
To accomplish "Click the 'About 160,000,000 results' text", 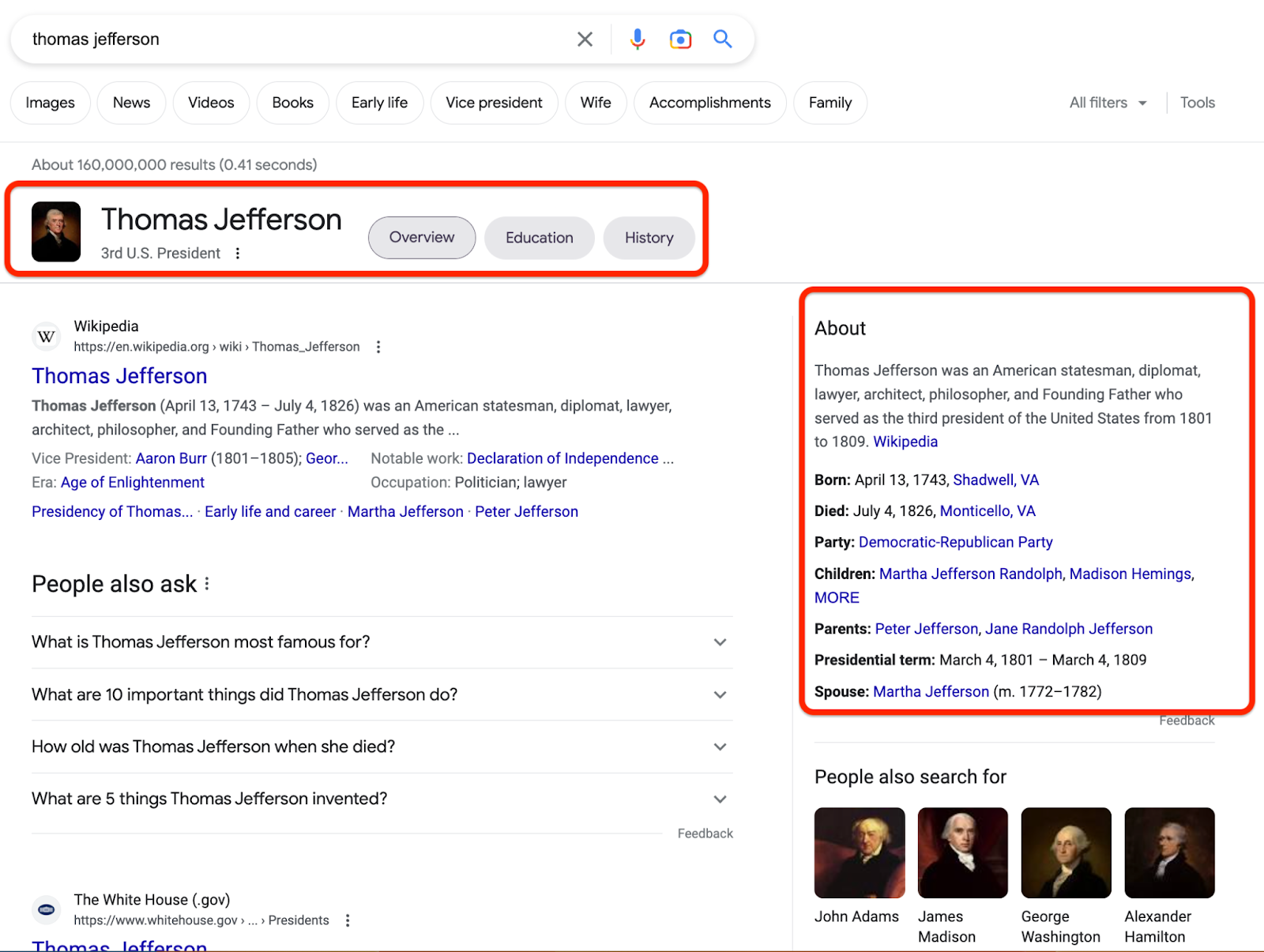I will click(174, 165).
